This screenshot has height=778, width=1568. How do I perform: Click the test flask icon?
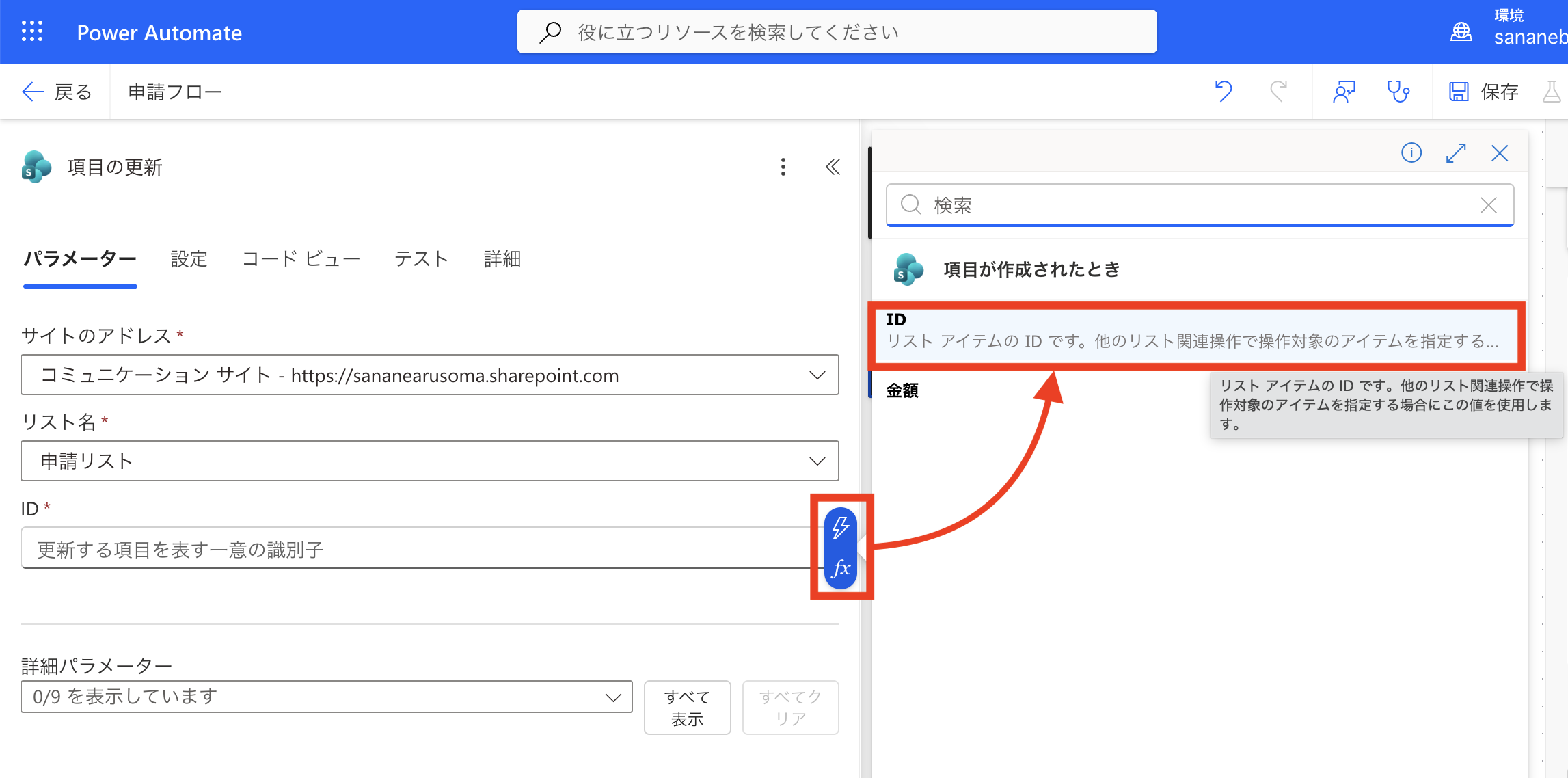pyautogui.click(x=1552, y=92)
